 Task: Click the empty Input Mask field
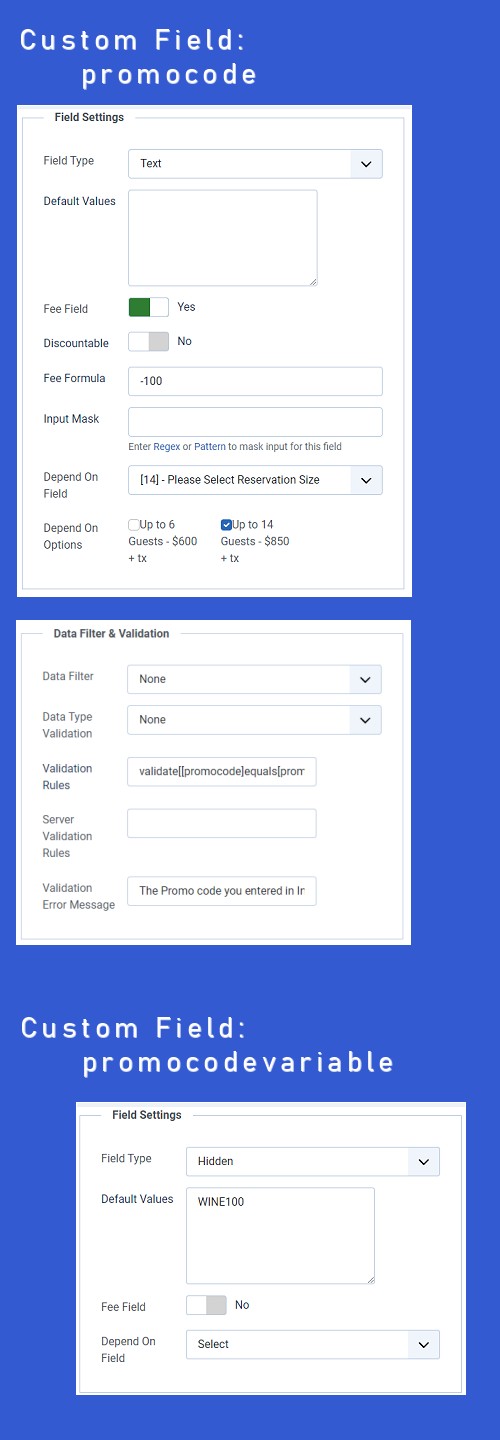pos(255,422)
